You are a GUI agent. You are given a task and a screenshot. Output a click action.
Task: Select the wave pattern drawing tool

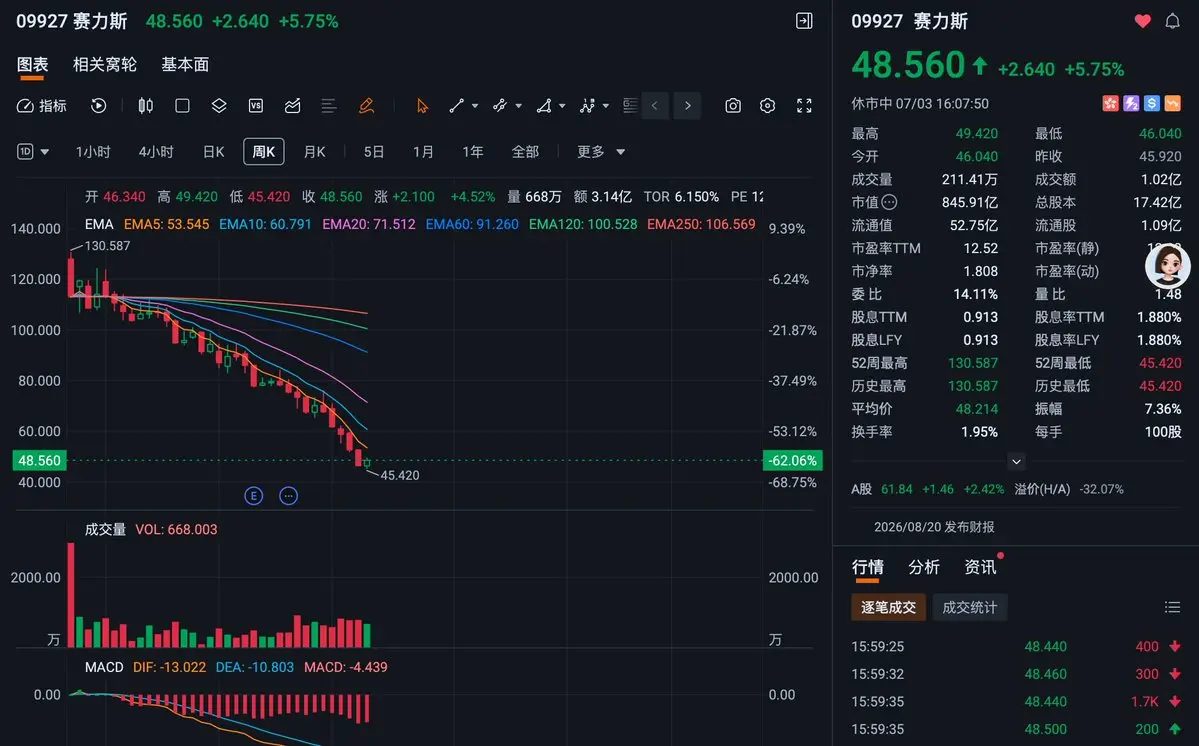587,105
